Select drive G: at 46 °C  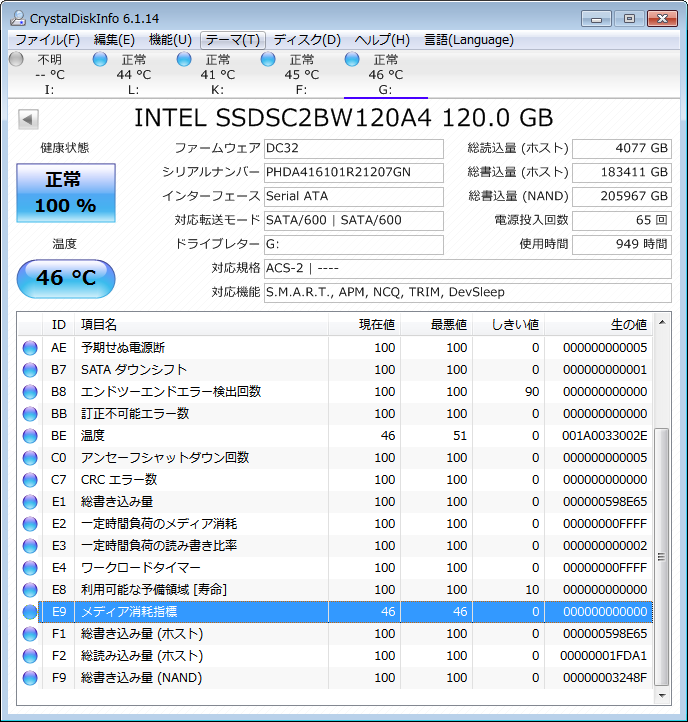tap(385, 74)
